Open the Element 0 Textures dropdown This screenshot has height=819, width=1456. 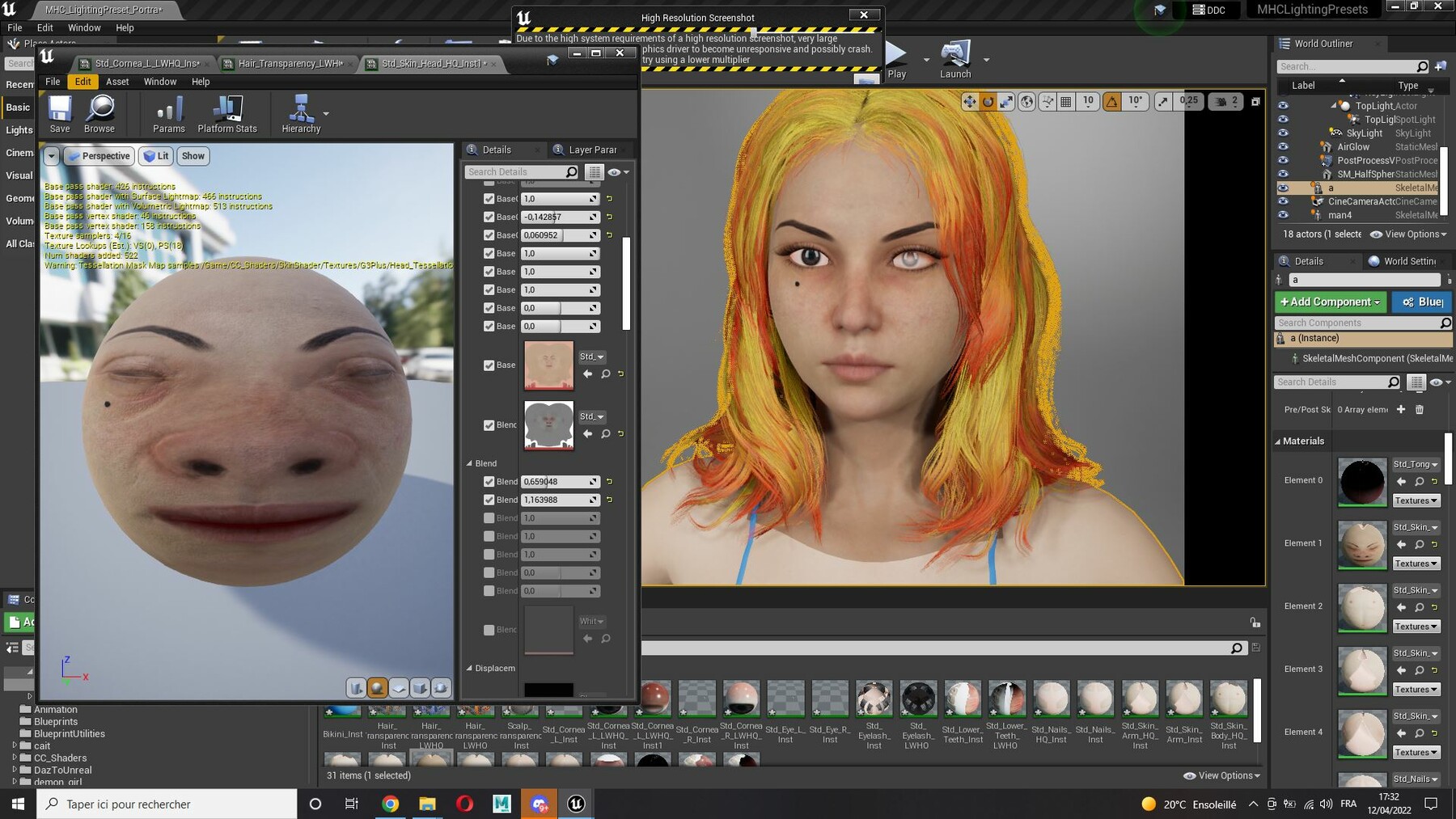(1416, 500)
